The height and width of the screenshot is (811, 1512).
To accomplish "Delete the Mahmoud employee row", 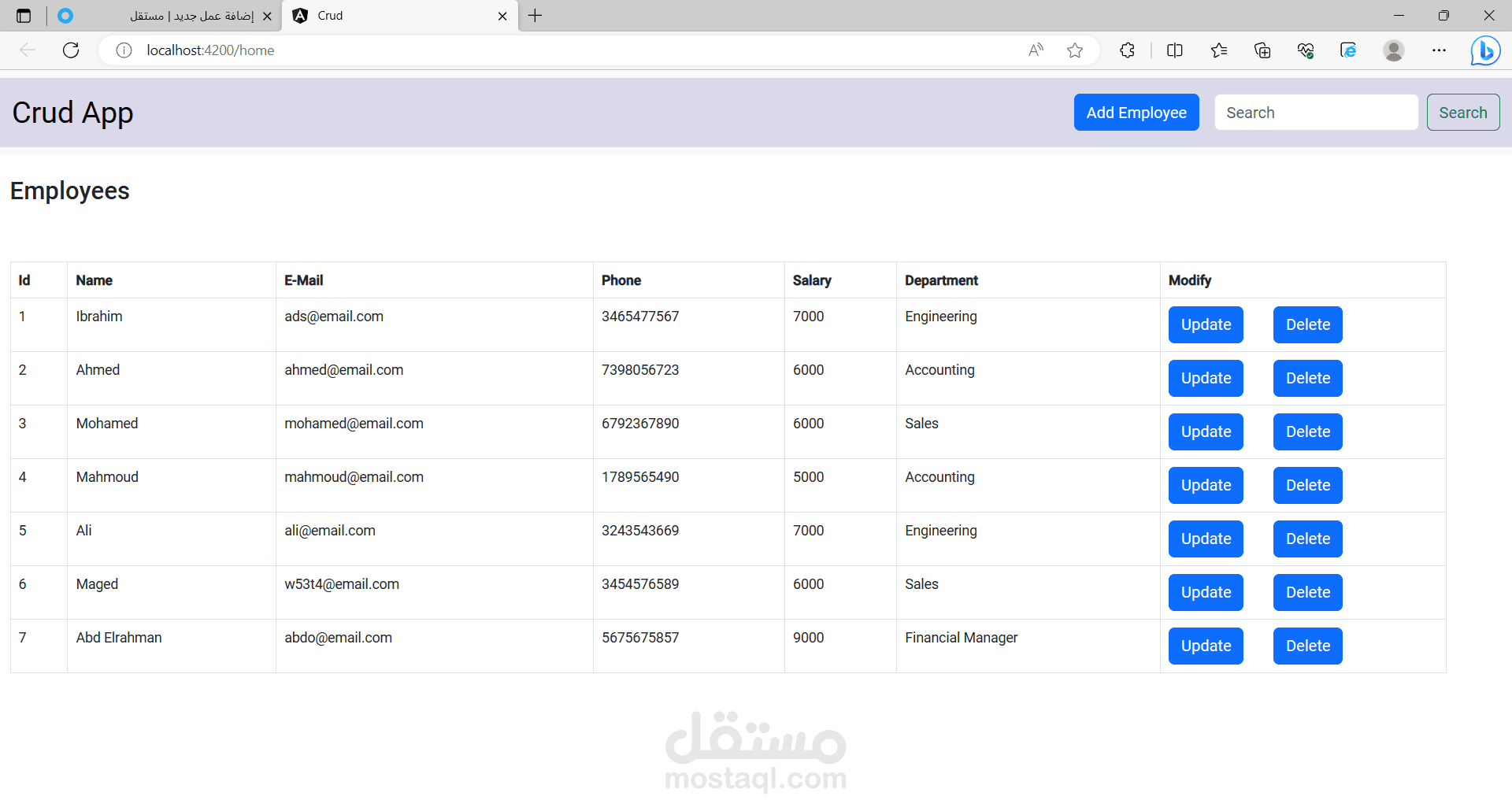I will click(1308, 485).
